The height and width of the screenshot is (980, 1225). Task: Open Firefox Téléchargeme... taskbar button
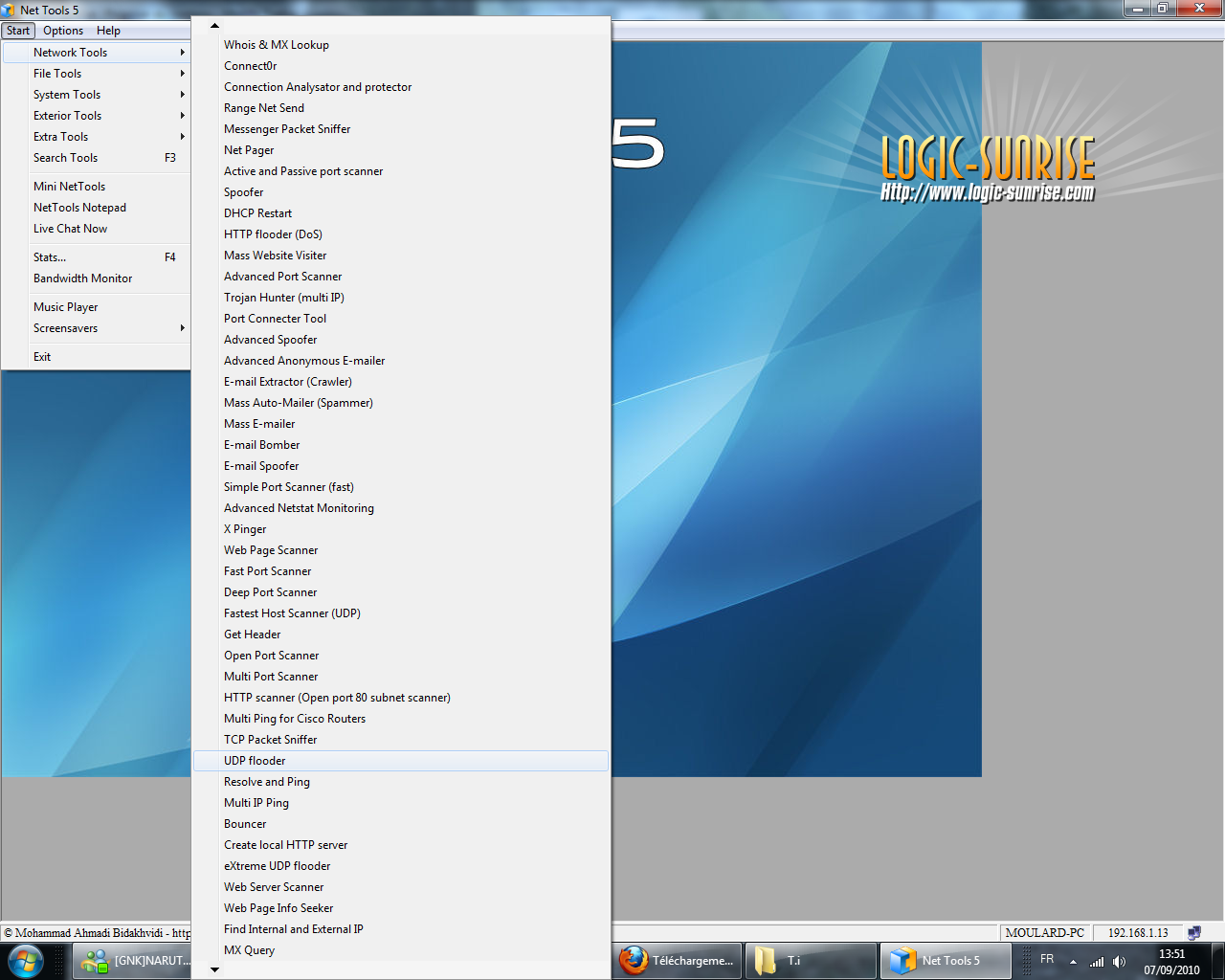point(678,961)
